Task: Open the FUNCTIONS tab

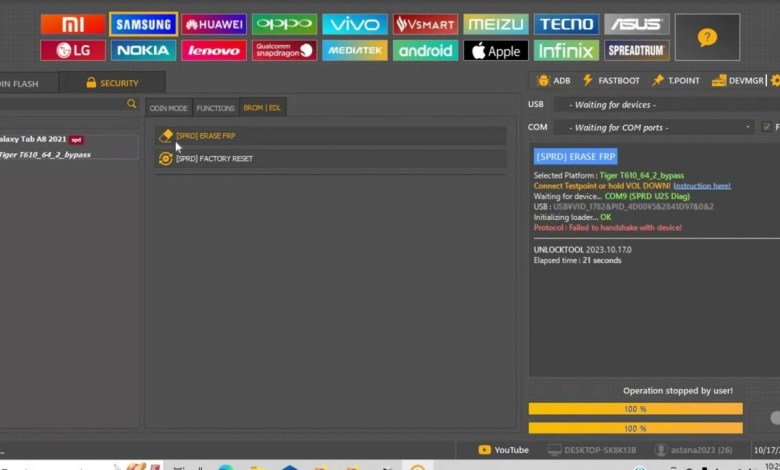Action: (215, 108)
